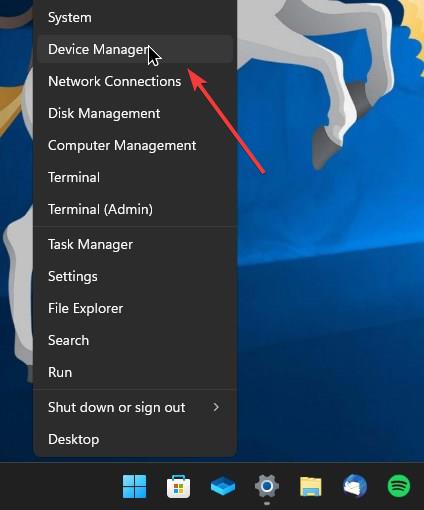424x510 pixels.
Task: Open the Run dialog entry
Action: click(135, 372)
